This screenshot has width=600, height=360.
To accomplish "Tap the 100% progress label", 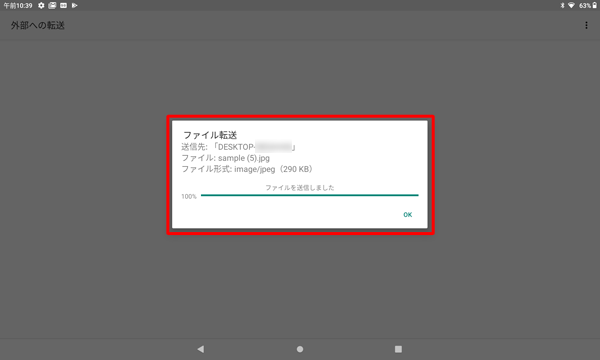I will coord(189,196).
